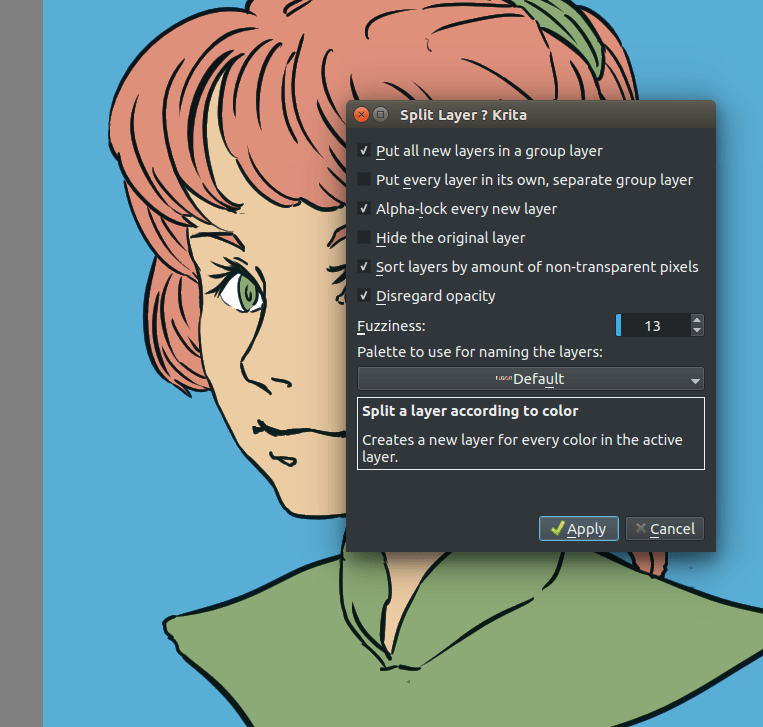Viewport: 763px width, 727px height.
Task: Decrease Fuzziness with the down arrow
Action: 697,331
